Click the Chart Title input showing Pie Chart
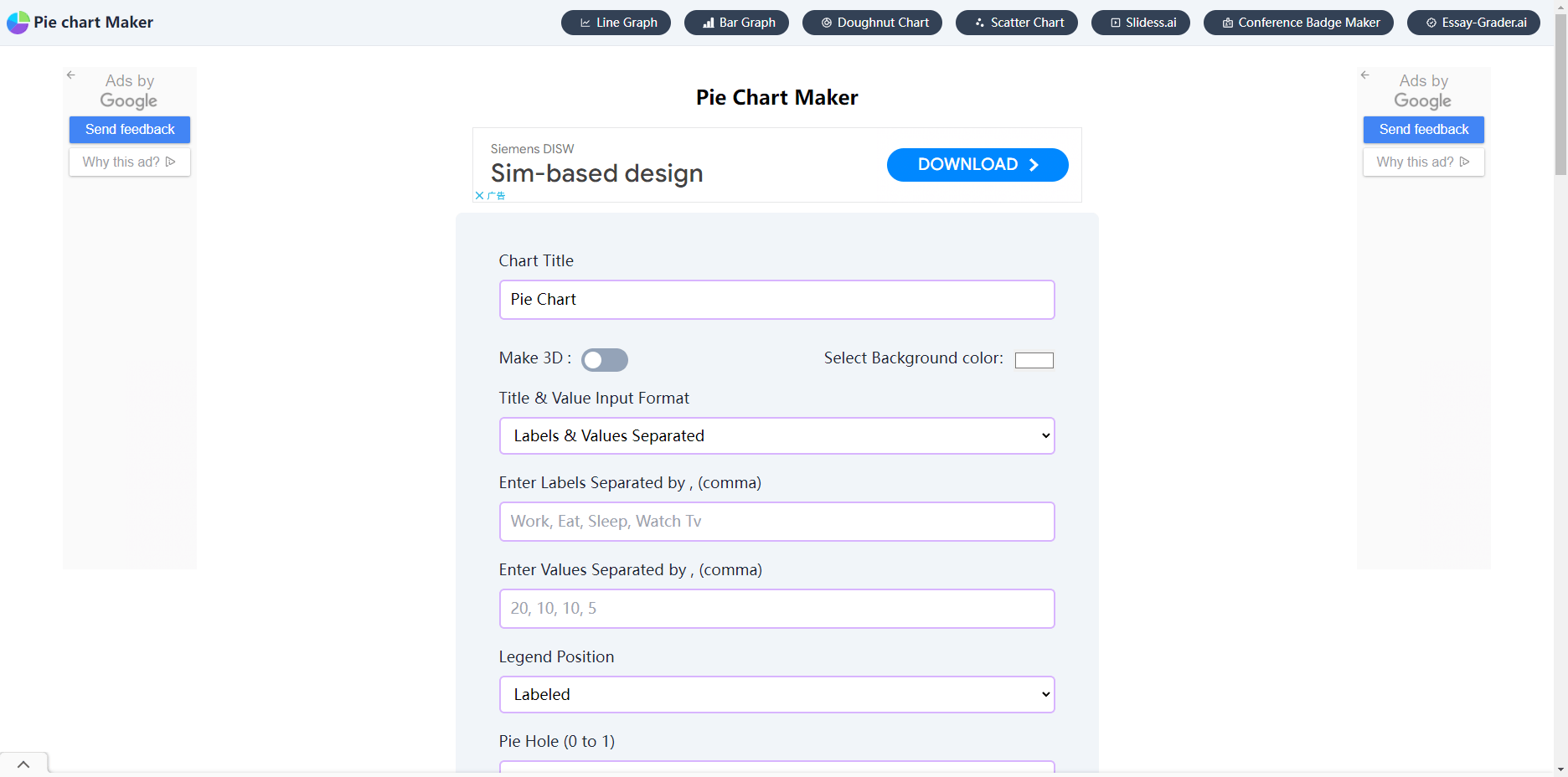1568x777 pixels. (776, 299)
